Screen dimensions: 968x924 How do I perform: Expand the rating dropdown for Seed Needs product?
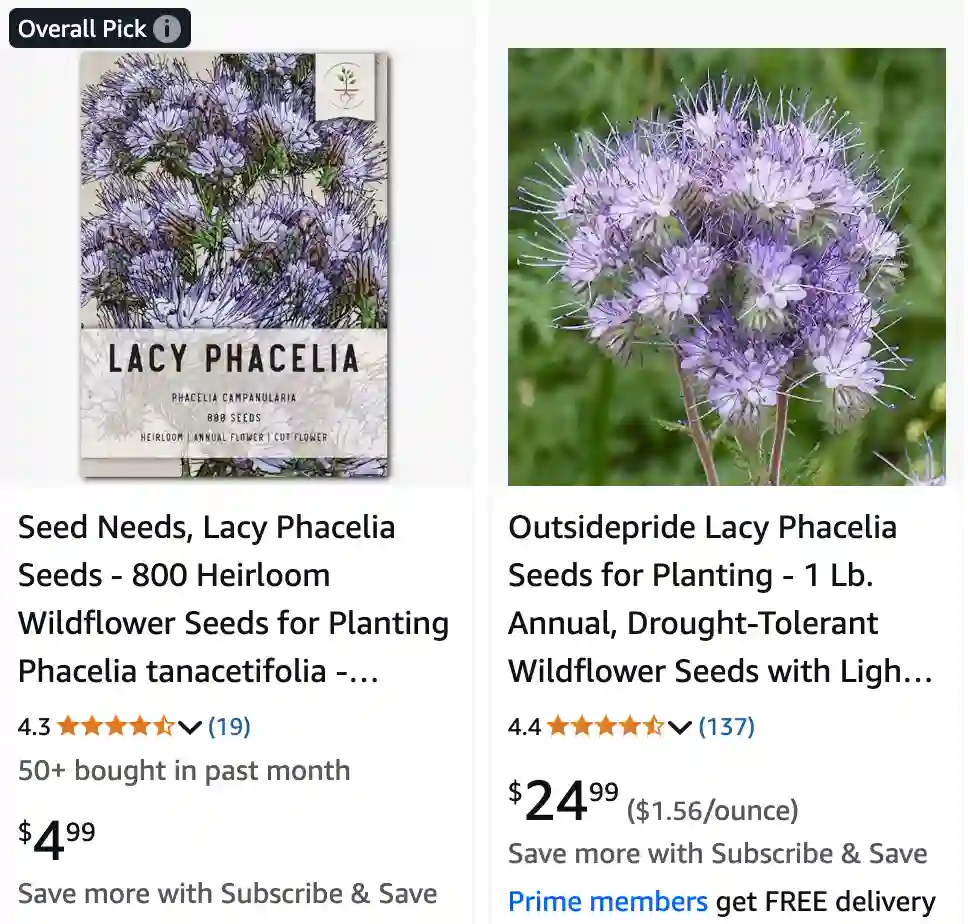(190, 728)
